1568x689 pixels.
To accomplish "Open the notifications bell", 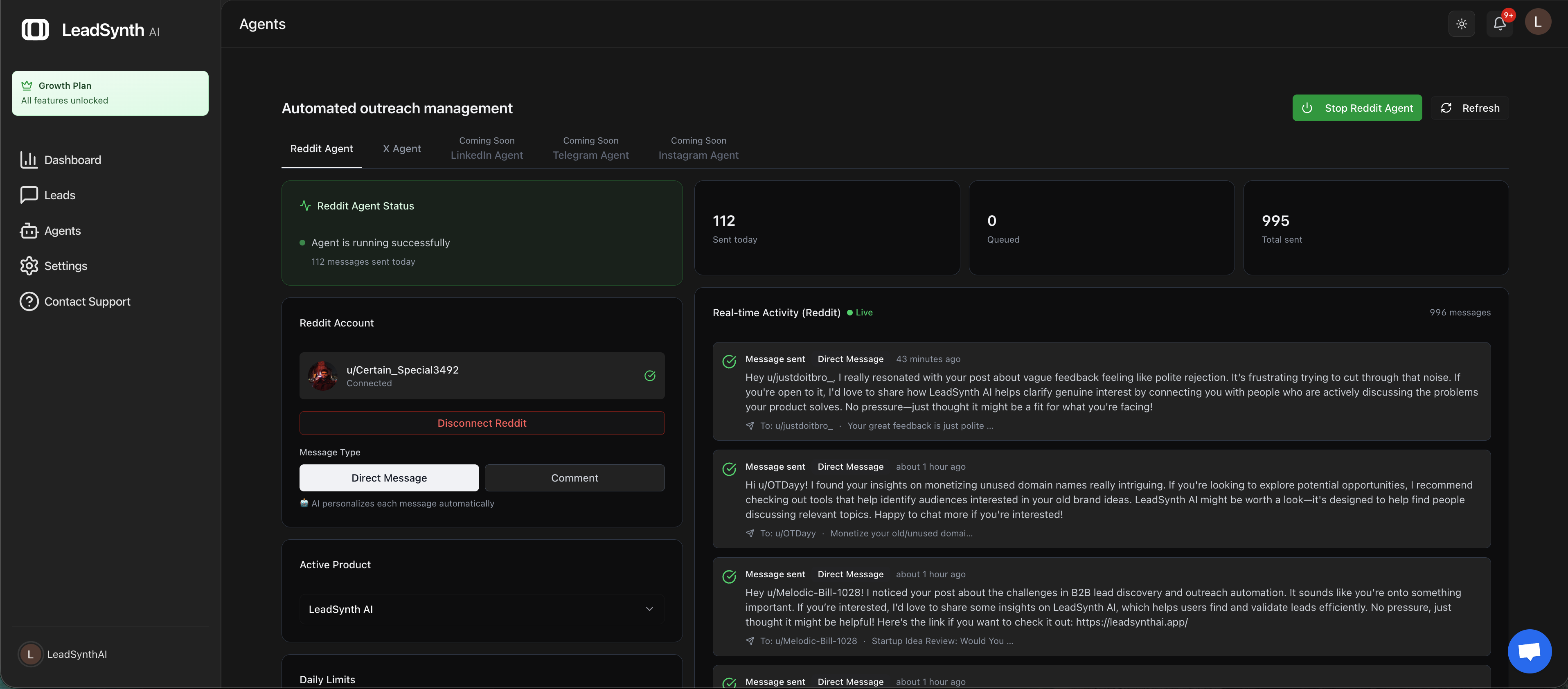I will coord(1499,23).
